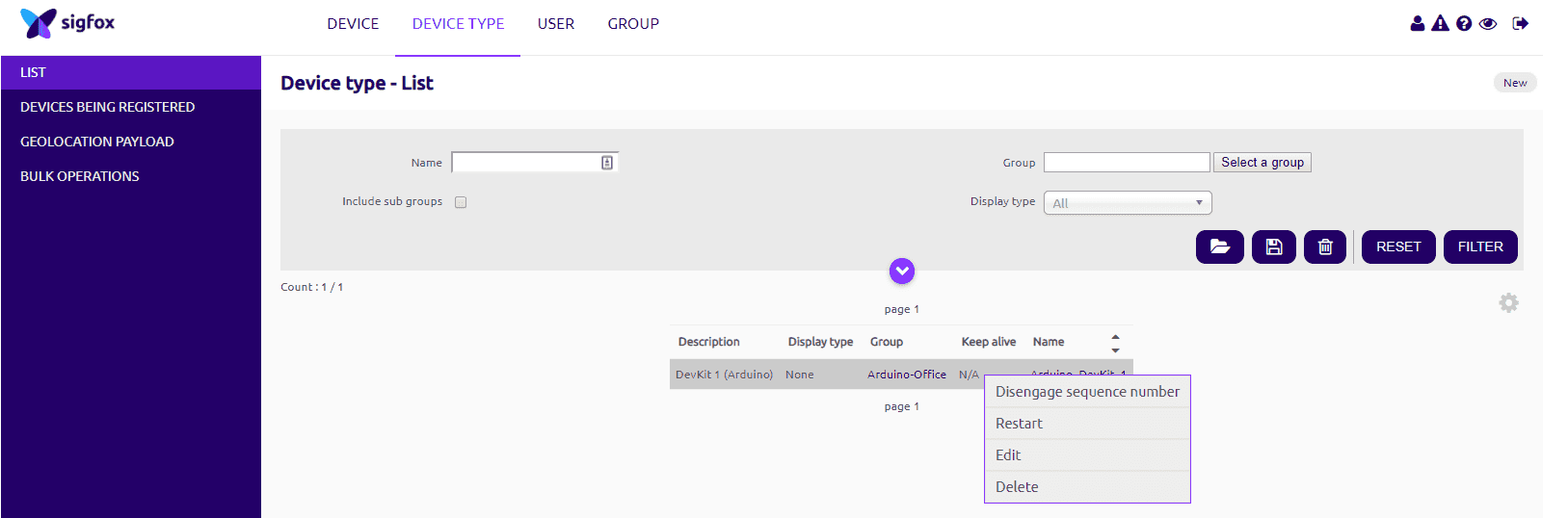
Task: Collapse filter panel with purple chevron
Action: 901,272
